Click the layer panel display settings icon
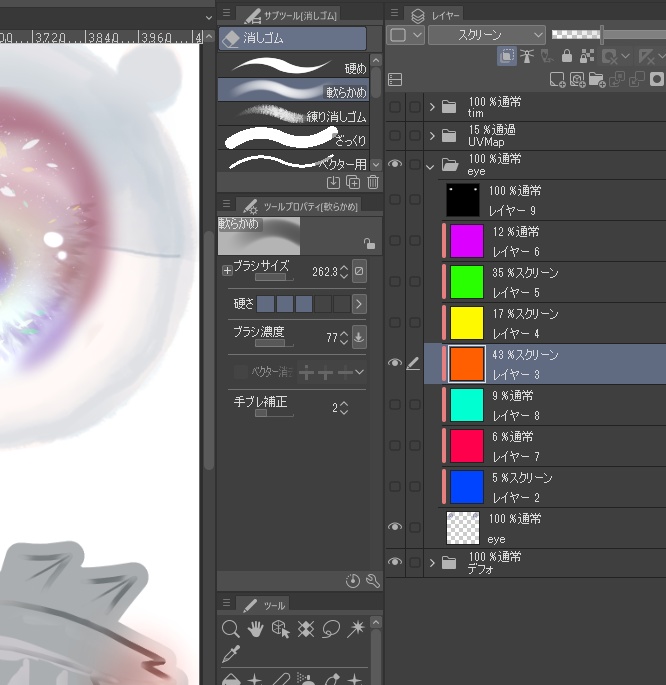666x685 pixels. 395,80
